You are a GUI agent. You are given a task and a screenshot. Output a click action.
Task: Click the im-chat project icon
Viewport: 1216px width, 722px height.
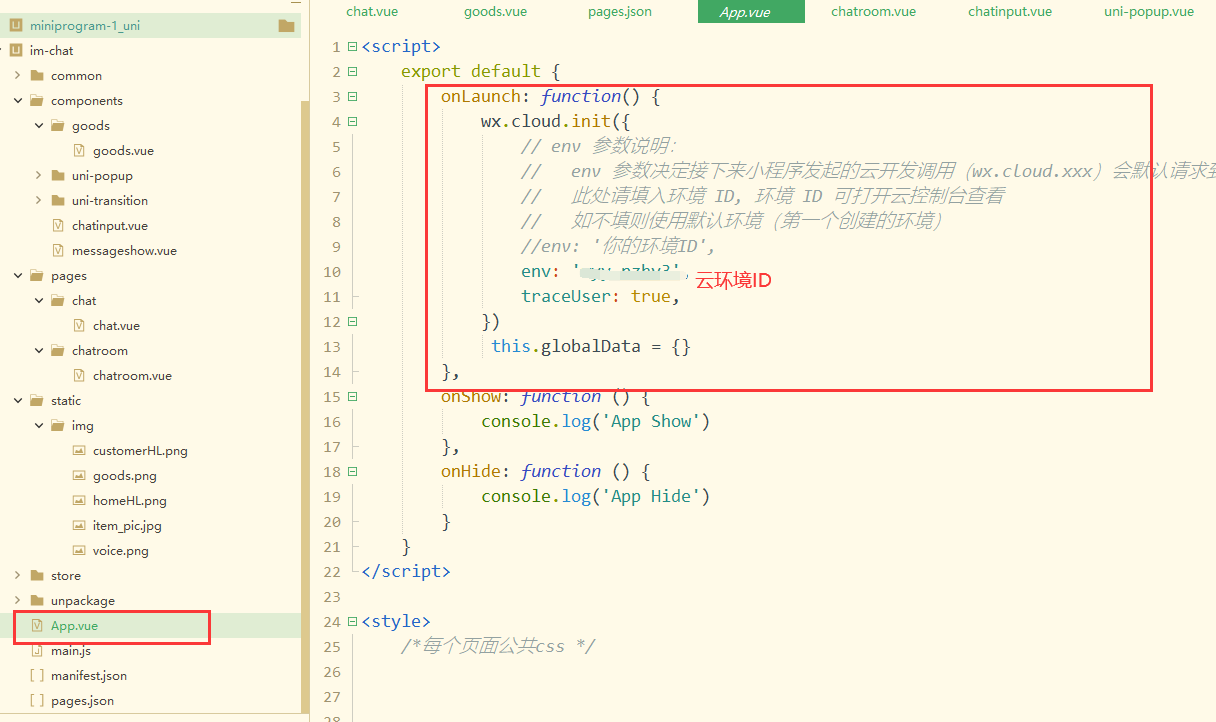(x=16, y=50)
